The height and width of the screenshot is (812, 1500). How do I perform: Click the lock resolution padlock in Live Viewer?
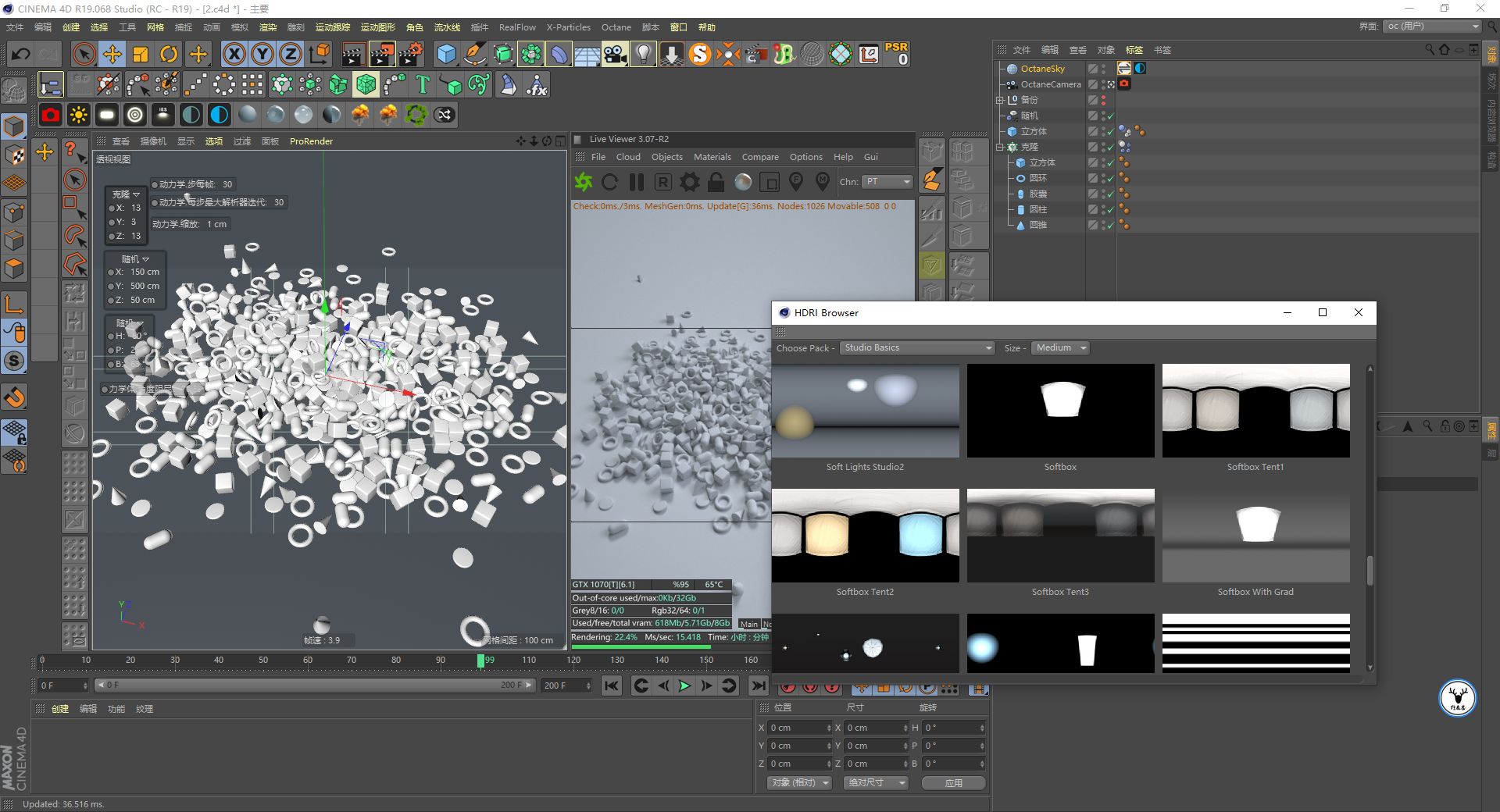click(x=716, y=182)
